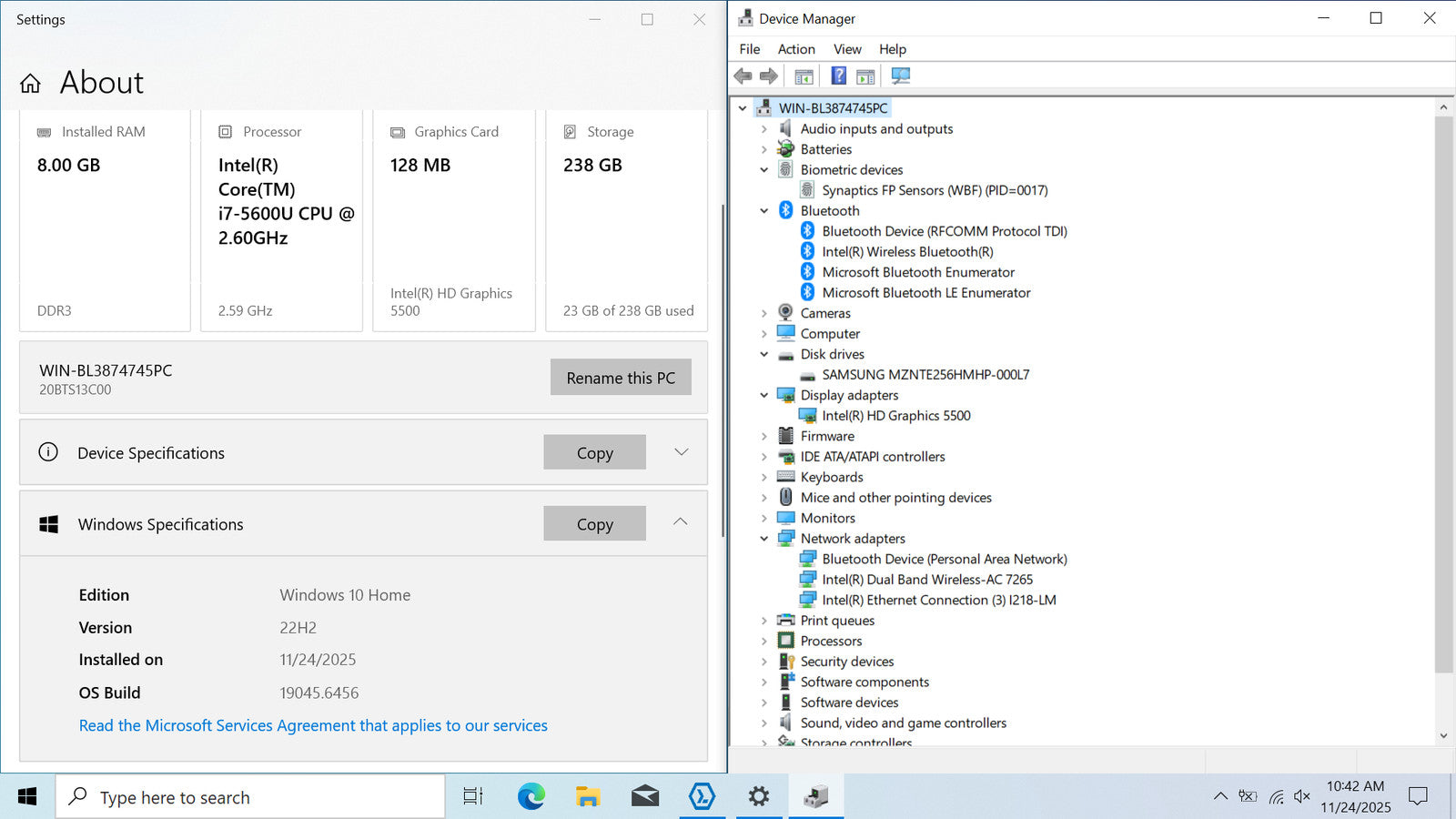Viewport: 1456px width, 819px height.
Task: Open the View menu in Device Manager
Action: click(x=847, y=49)
